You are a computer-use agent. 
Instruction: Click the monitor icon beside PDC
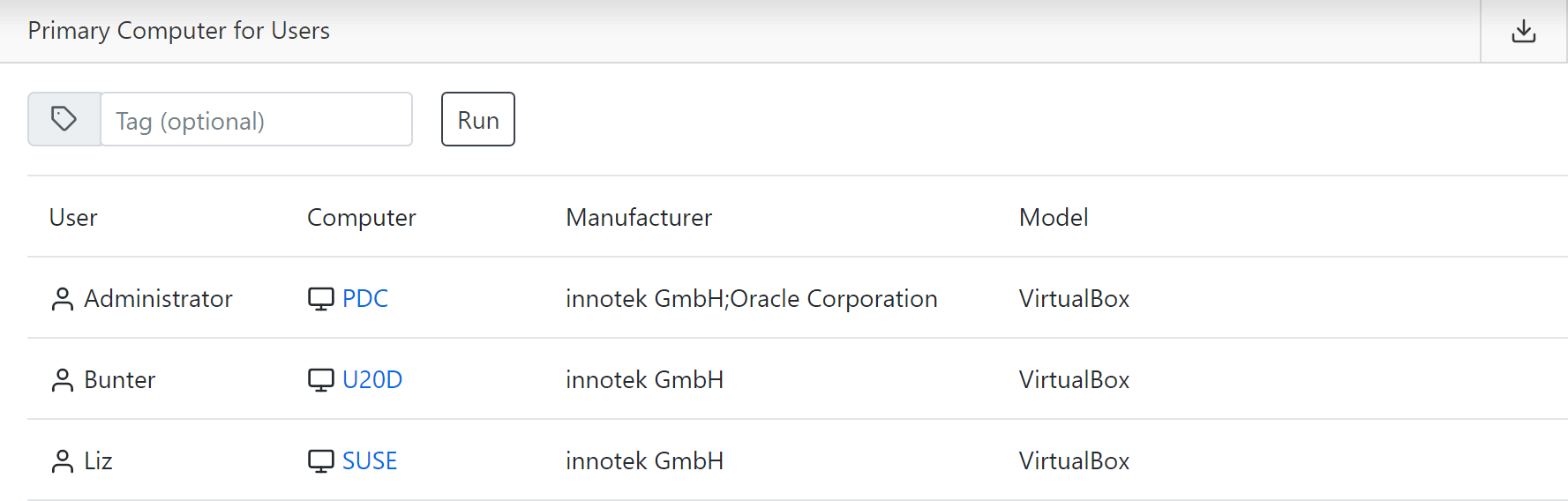320,299
